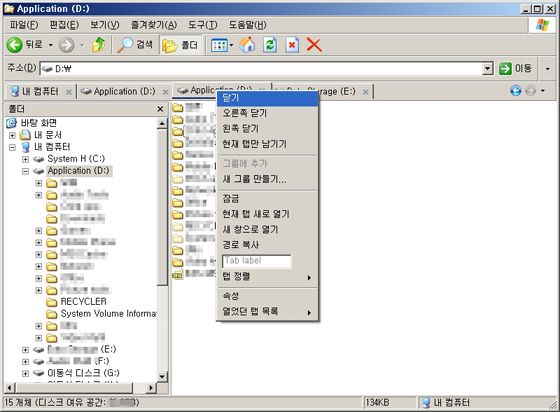
Task: Click the tree scrollbar down arrow
Action: click(162, 376)
